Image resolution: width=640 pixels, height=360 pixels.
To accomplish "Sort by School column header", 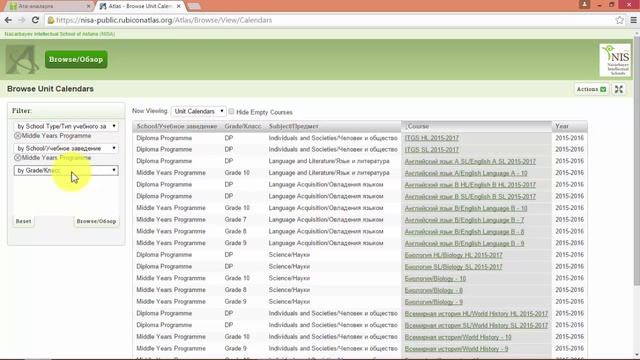I will point(177,126).
